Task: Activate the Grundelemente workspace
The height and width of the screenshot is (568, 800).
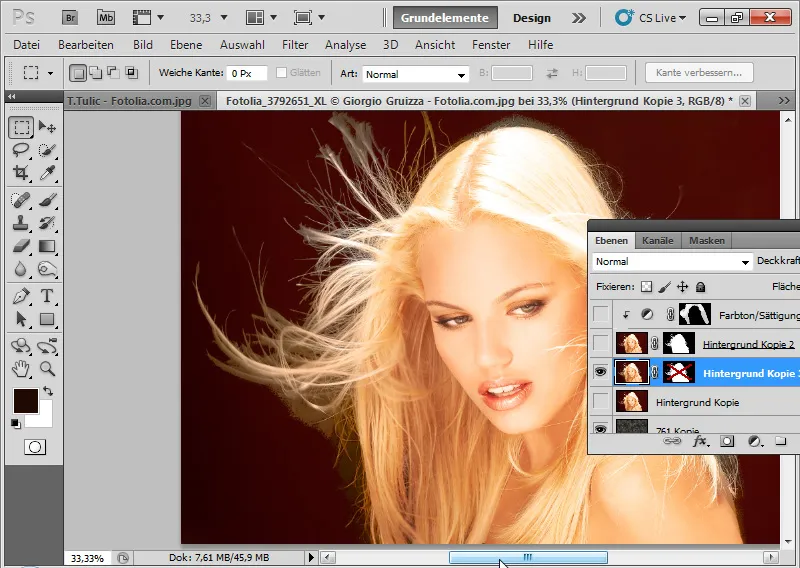Action: tap(445, 18)
